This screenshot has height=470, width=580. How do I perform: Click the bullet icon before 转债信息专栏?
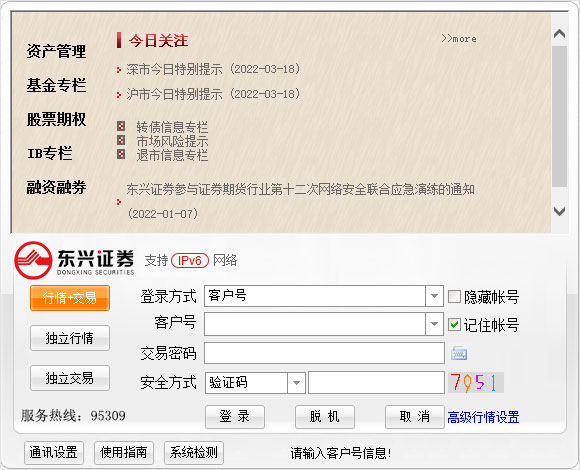[121, 126]
